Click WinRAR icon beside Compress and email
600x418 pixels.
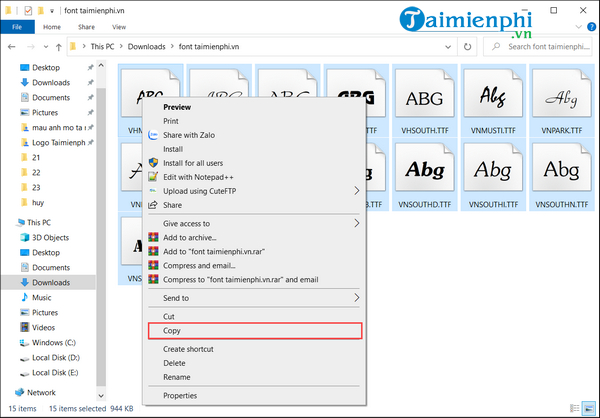[153, 265]
